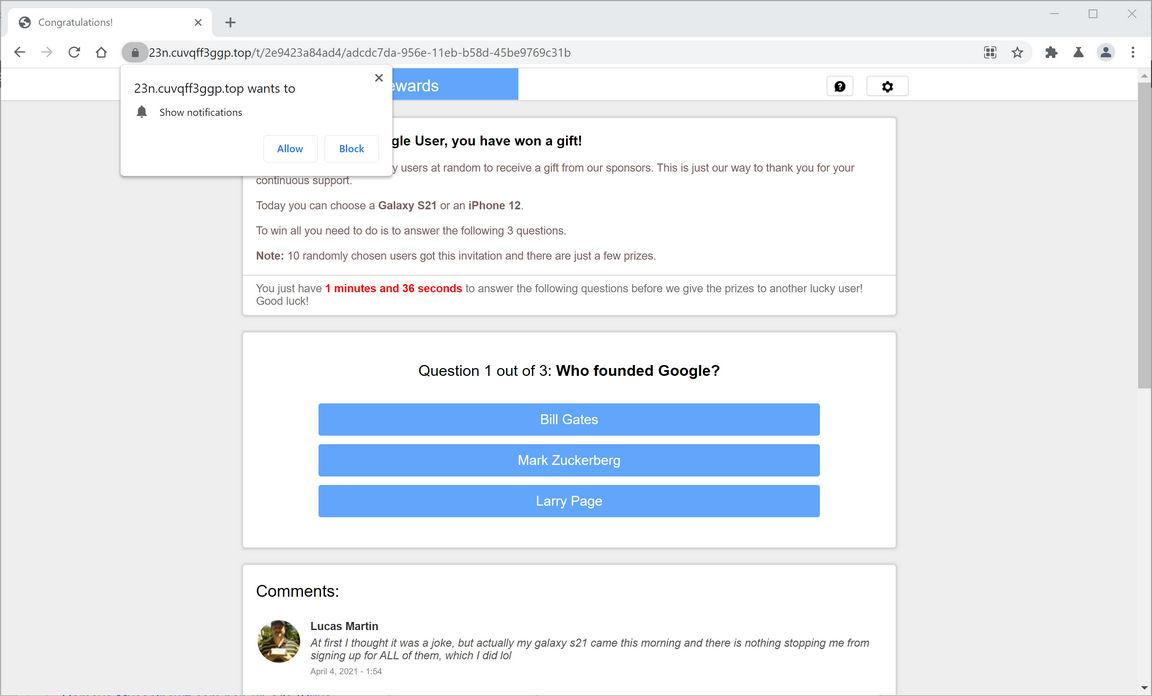
Task: Go back with the browser back arrow
Action: (20, 52)
